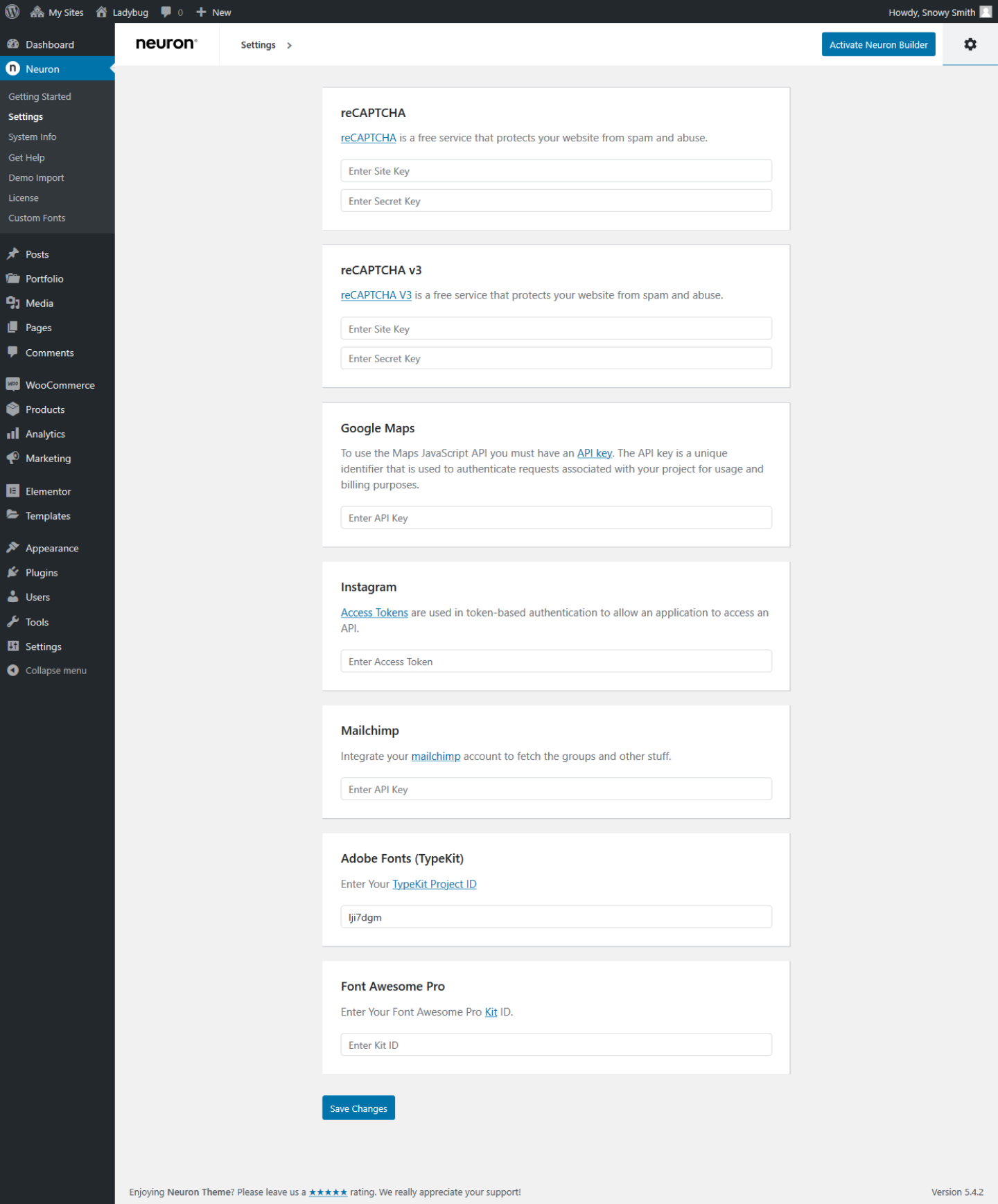Focus reCAPTCHA v3 Site Key field
The height and width of the screenshot is (1204, 998).
556,328
